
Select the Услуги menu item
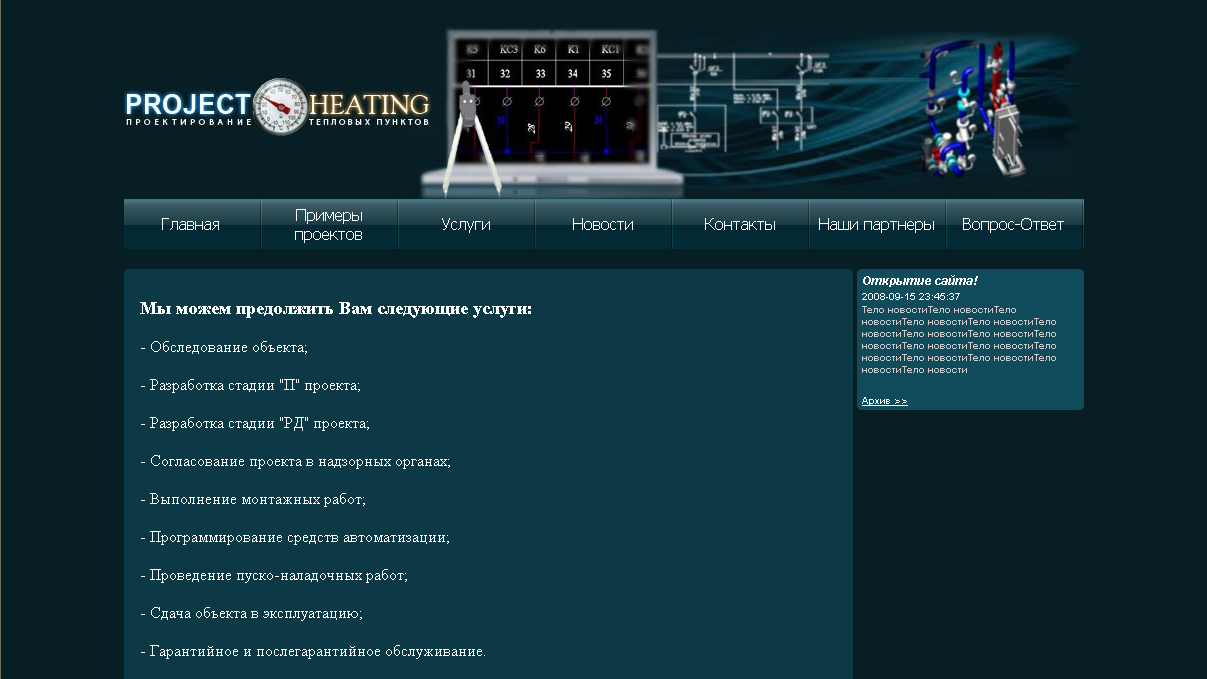click(466, 223)
